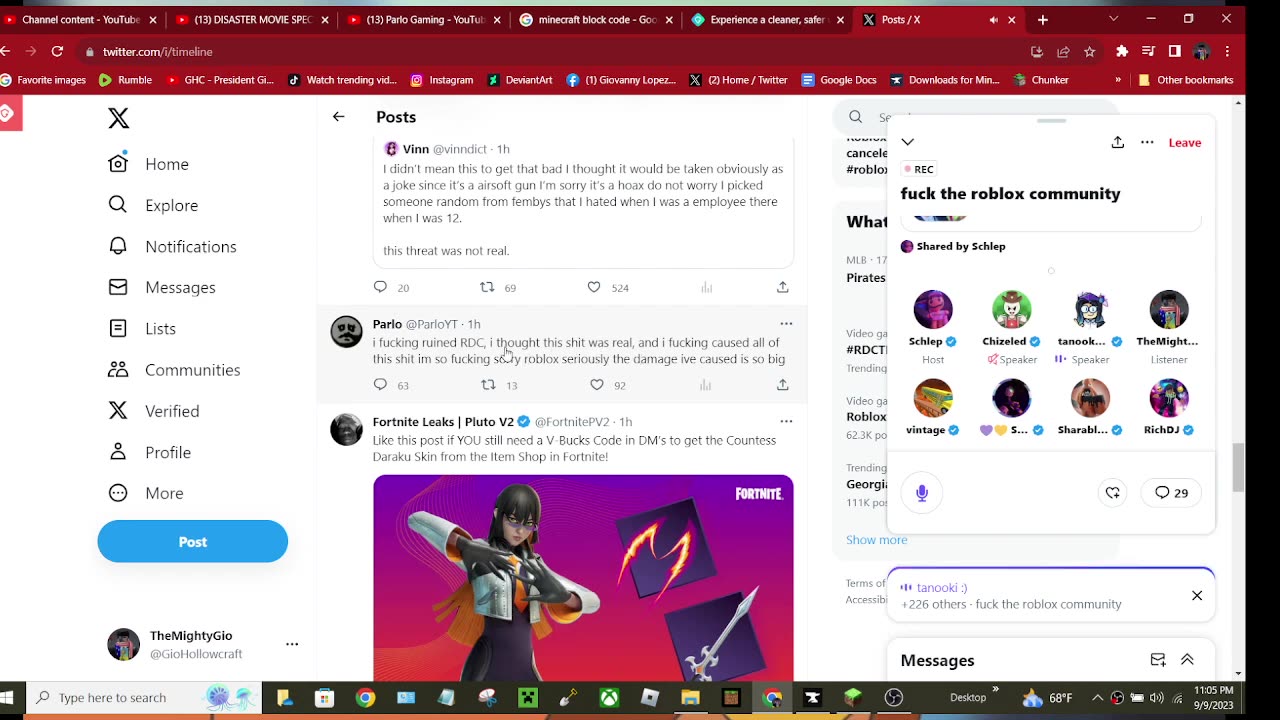Open Parlo's profile avatar

point(347,332)
